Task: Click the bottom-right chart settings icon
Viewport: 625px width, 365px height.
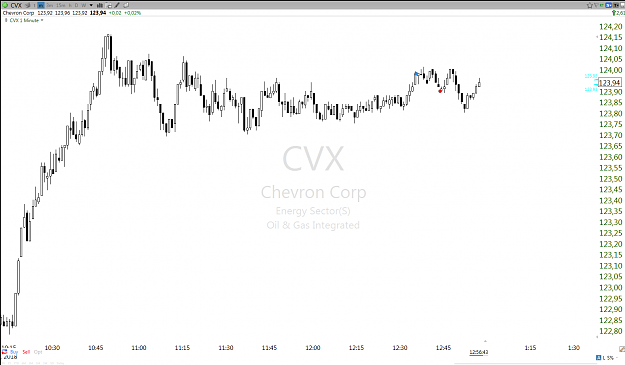Action: [x=622, y=349]
